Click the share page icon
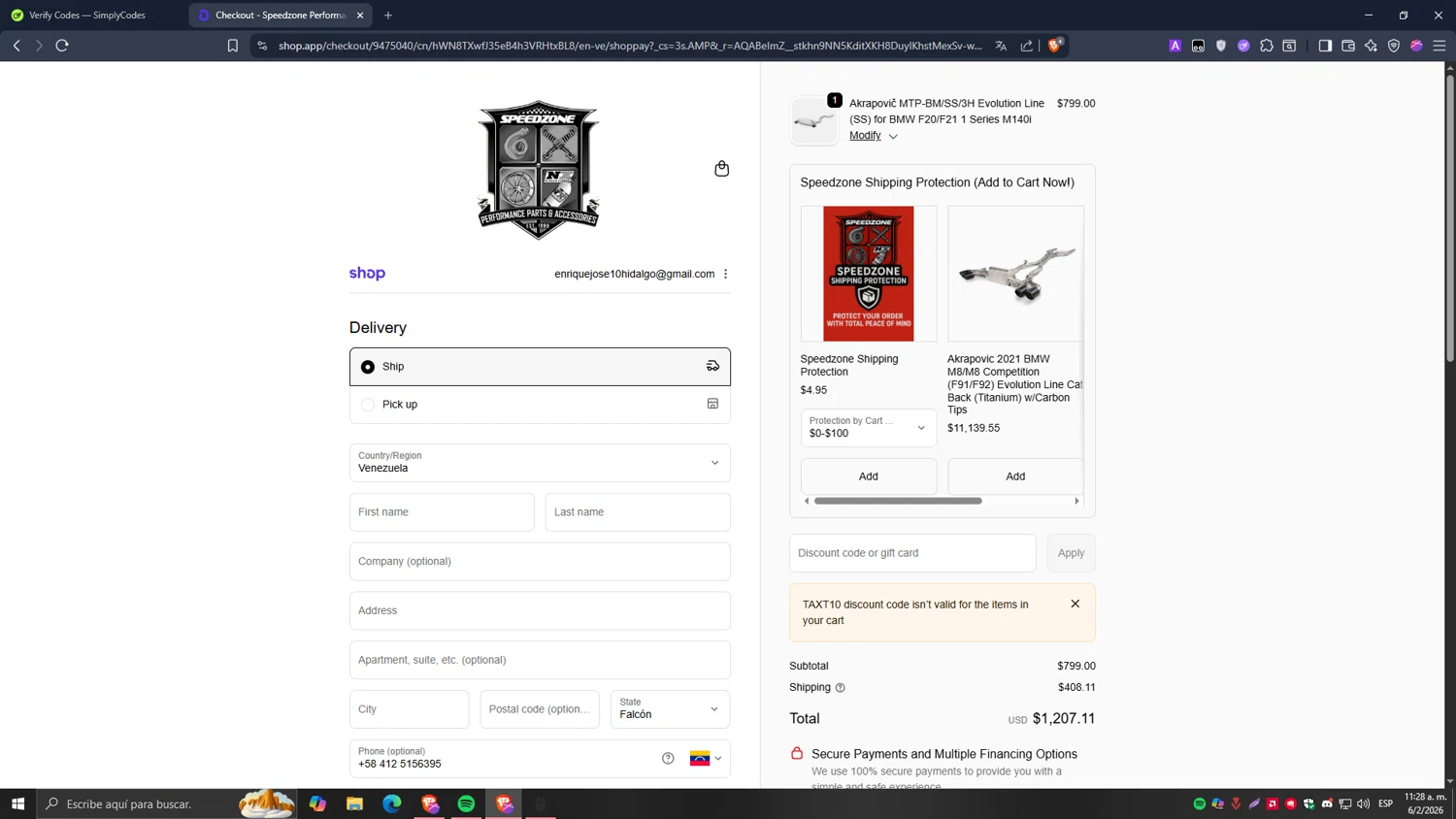 (1026, 46)
